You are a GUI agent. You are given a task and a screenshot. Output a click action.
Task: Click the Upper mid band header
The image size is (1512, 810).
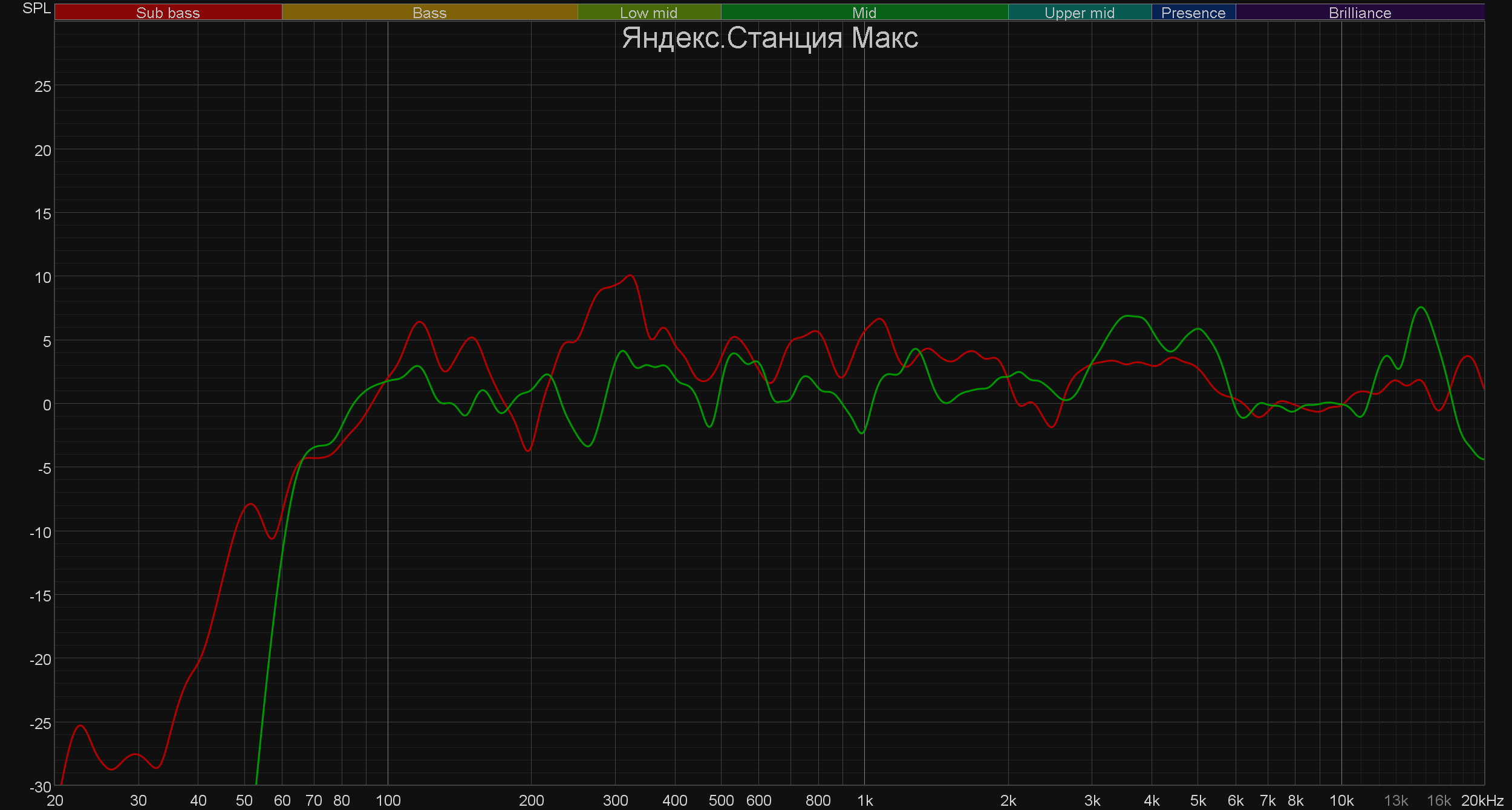point(1079,13)
